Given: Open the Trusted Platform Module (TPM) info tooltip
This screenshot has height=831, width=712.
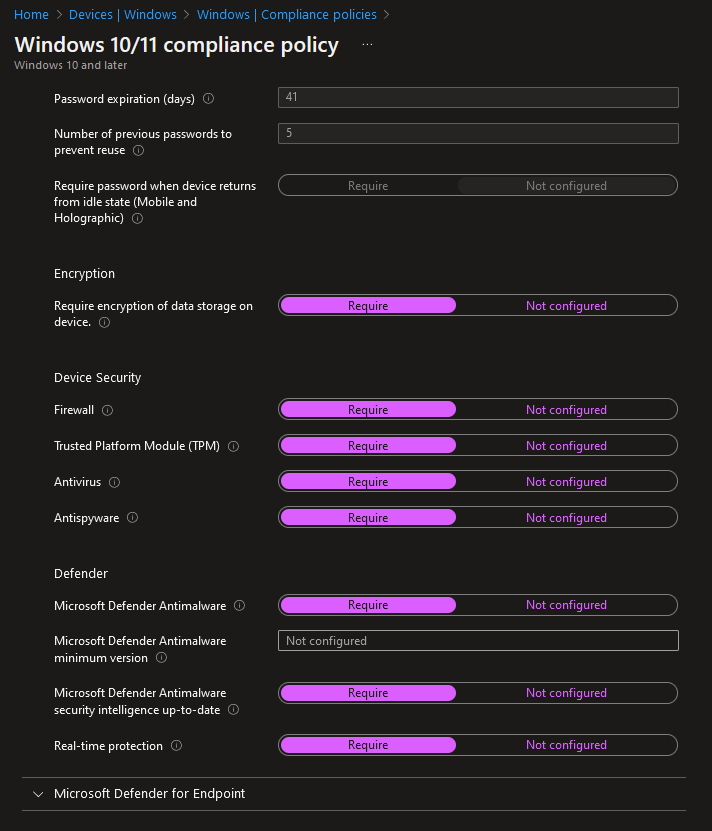Looking at the screenshot, I should click(233, 446).
